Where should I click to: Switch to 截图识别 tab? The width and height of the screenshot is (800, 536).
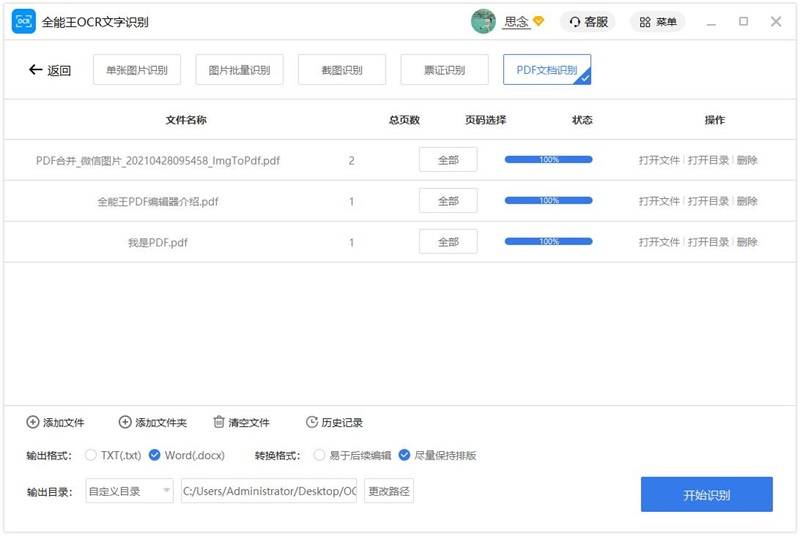coord(342,70)
